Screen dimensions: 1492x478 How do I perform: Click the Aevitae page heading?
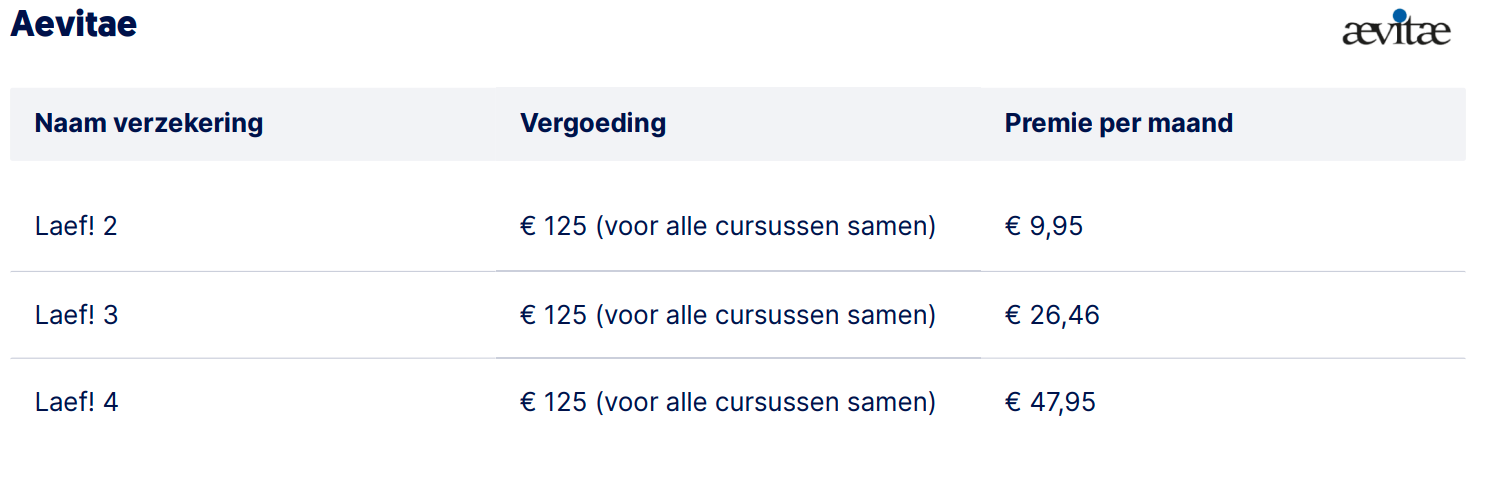pos(73,25)
